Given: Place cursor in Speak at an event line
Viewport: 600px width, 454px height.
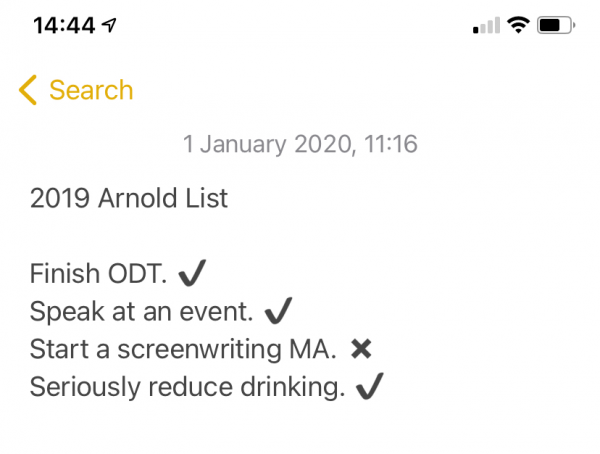Looking at the screenshot, I should tap(142, 311).
